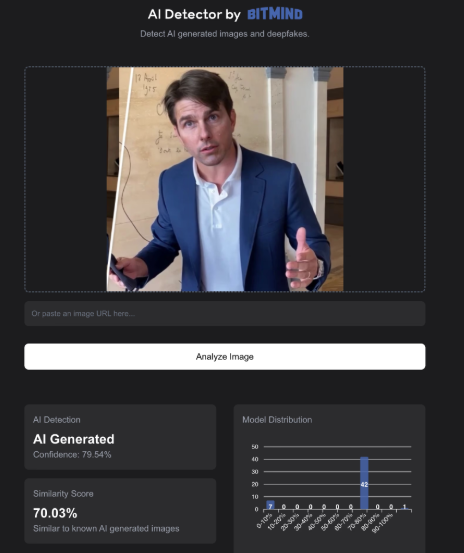Select the 'AI Generated' result text
This screenshot has width=464, height=553.
(x=74, y=439)
